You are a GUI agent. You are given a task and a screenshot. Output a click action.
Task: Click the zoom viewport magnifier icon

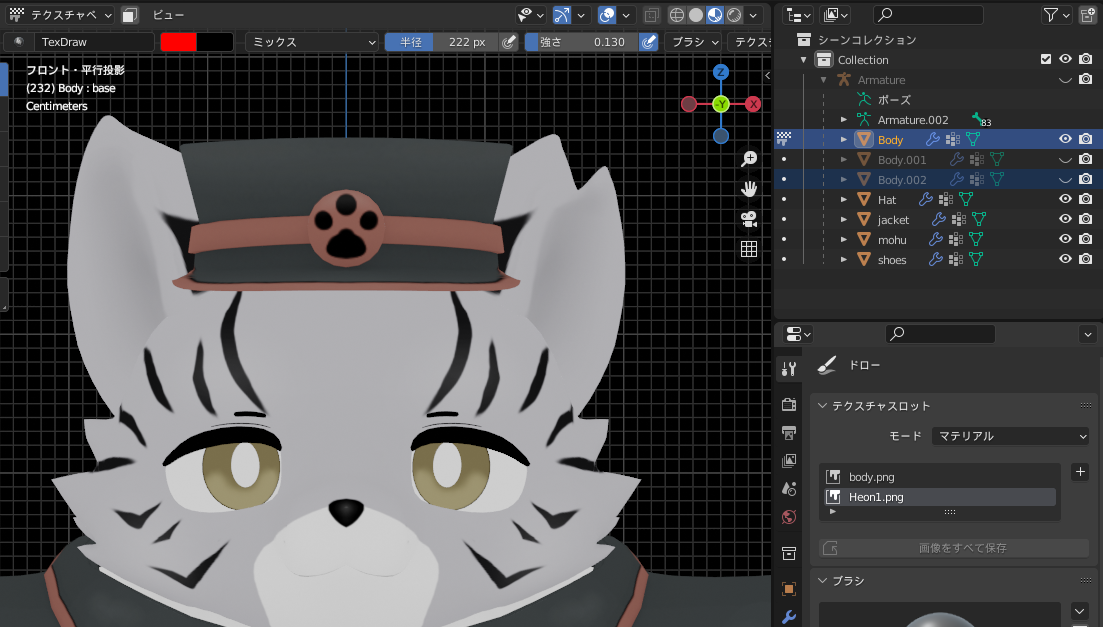point(749,158)
